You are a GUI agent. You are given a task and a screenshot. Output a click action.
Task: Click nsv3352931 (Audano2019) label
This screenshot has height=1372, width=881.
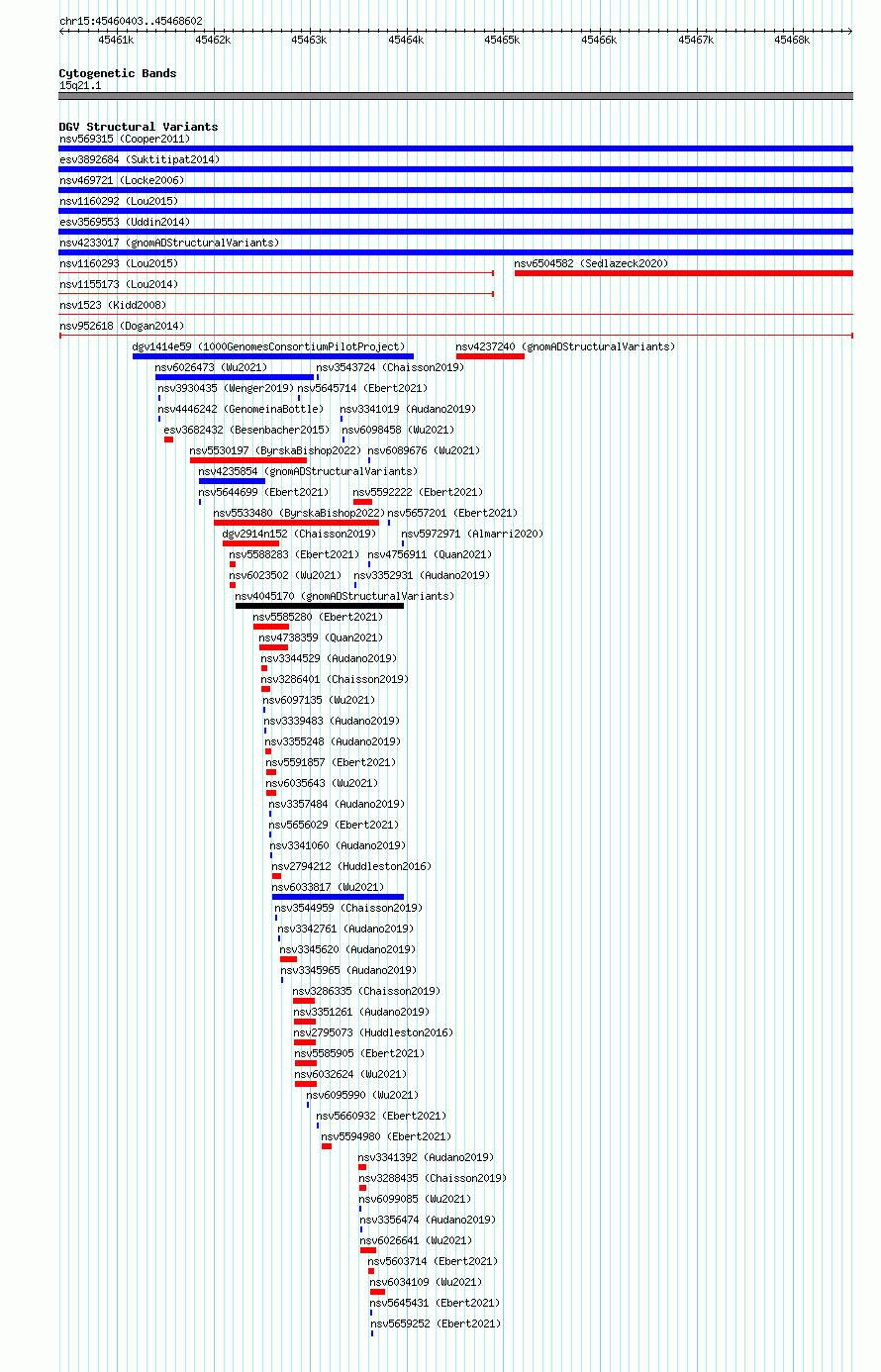coord(422,576)
